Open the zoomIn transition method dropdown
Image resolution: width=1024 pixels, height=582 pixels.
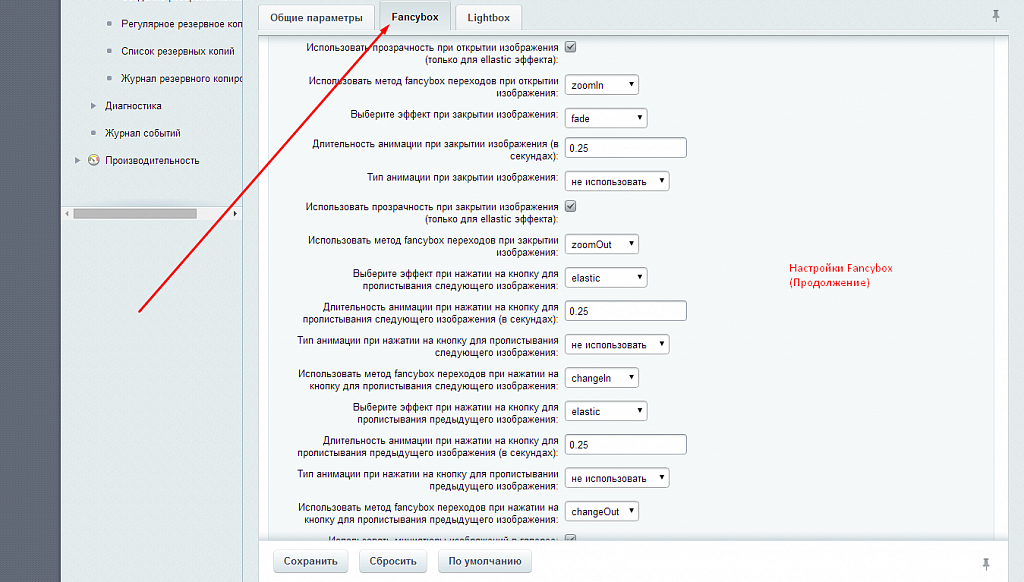(x=601, y=85)
